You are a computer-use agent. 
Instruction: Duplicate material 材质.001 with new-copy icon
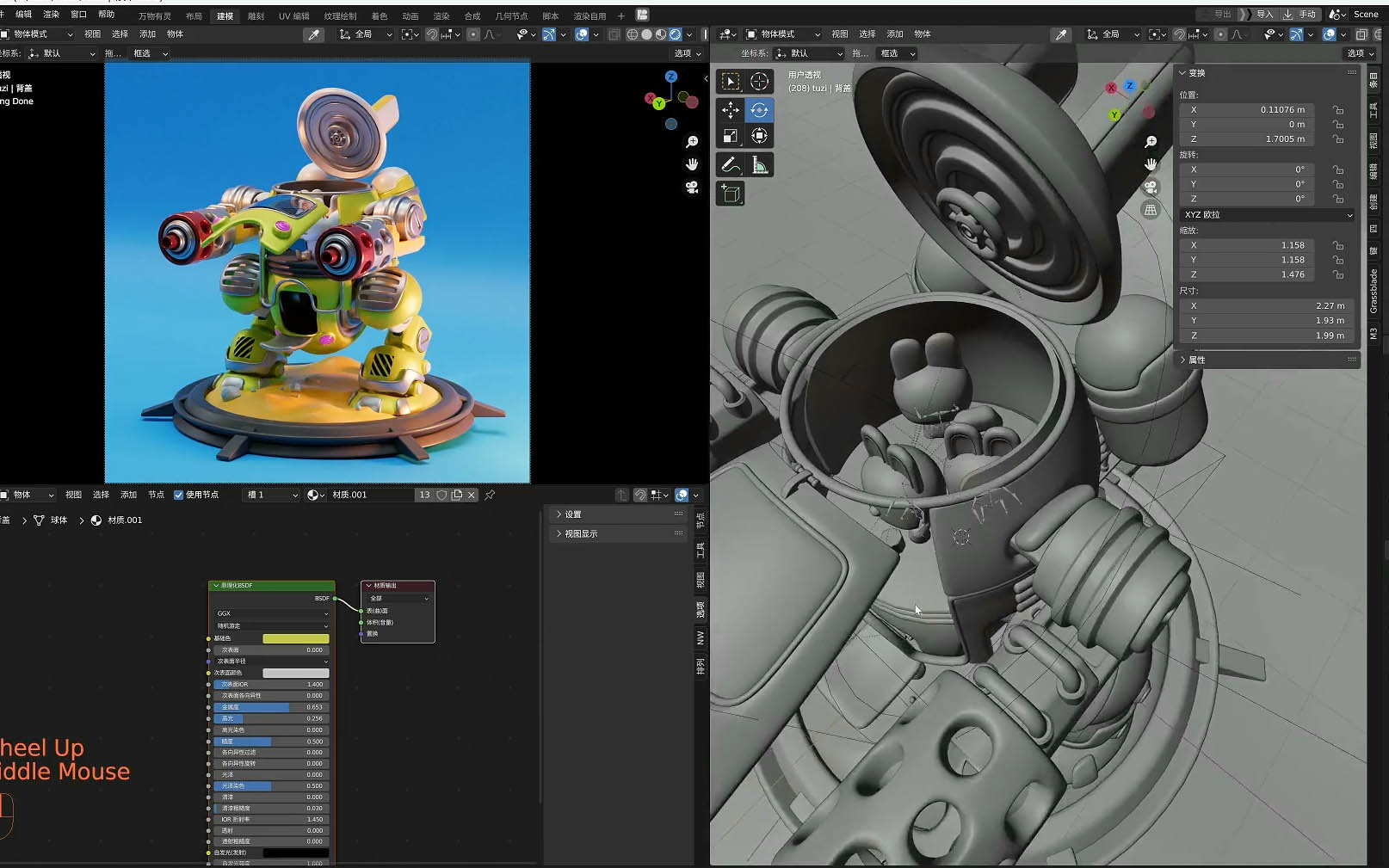point(457,495)
